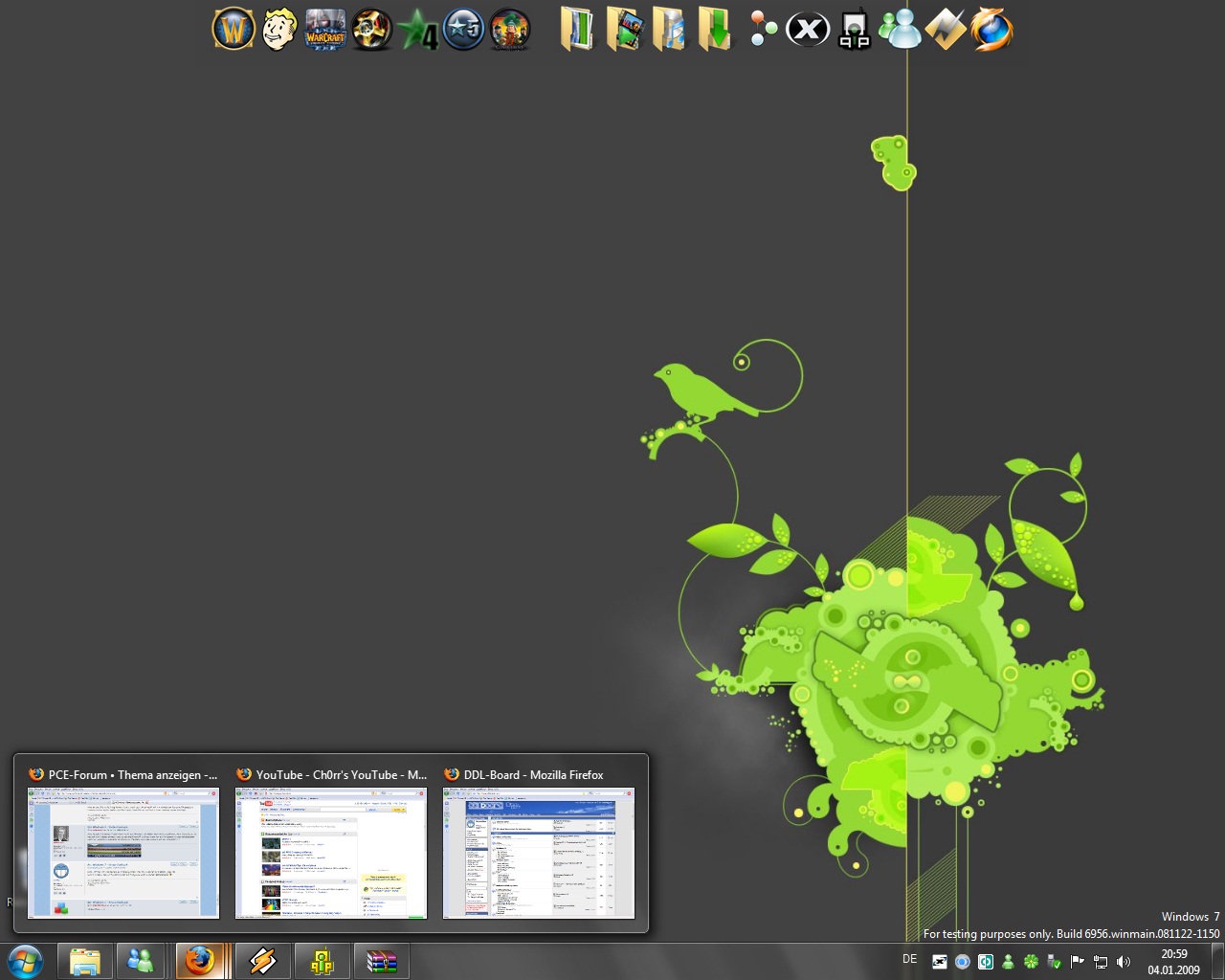Click the clock showing 20:59
Viewport: 1225px width, 980px height.
pyautogui.click(x=1173, y=962)
